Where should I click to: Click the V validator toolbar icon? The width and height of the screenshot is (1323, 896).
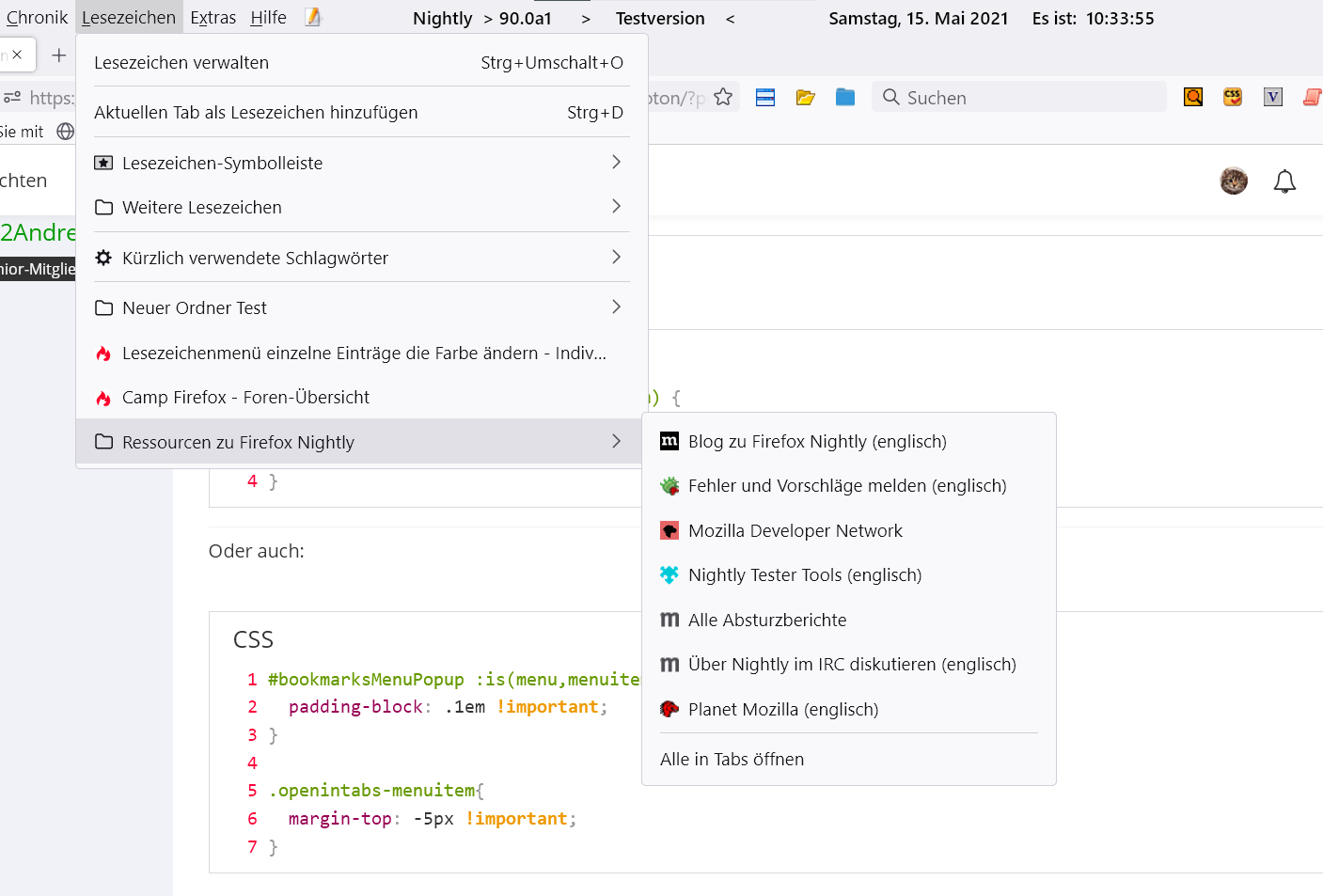tap(1273, 97)
